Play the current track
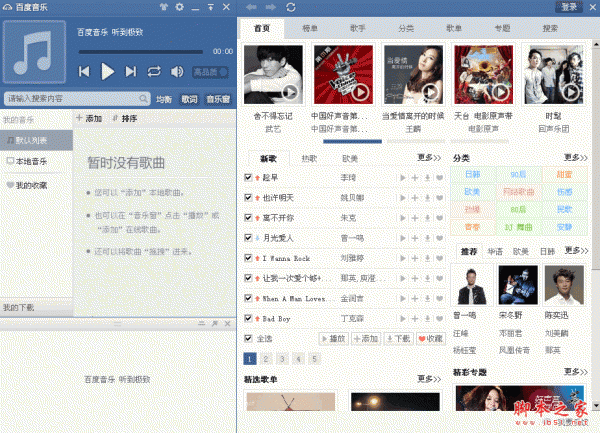Screen dimensions: 600x433 108,72
